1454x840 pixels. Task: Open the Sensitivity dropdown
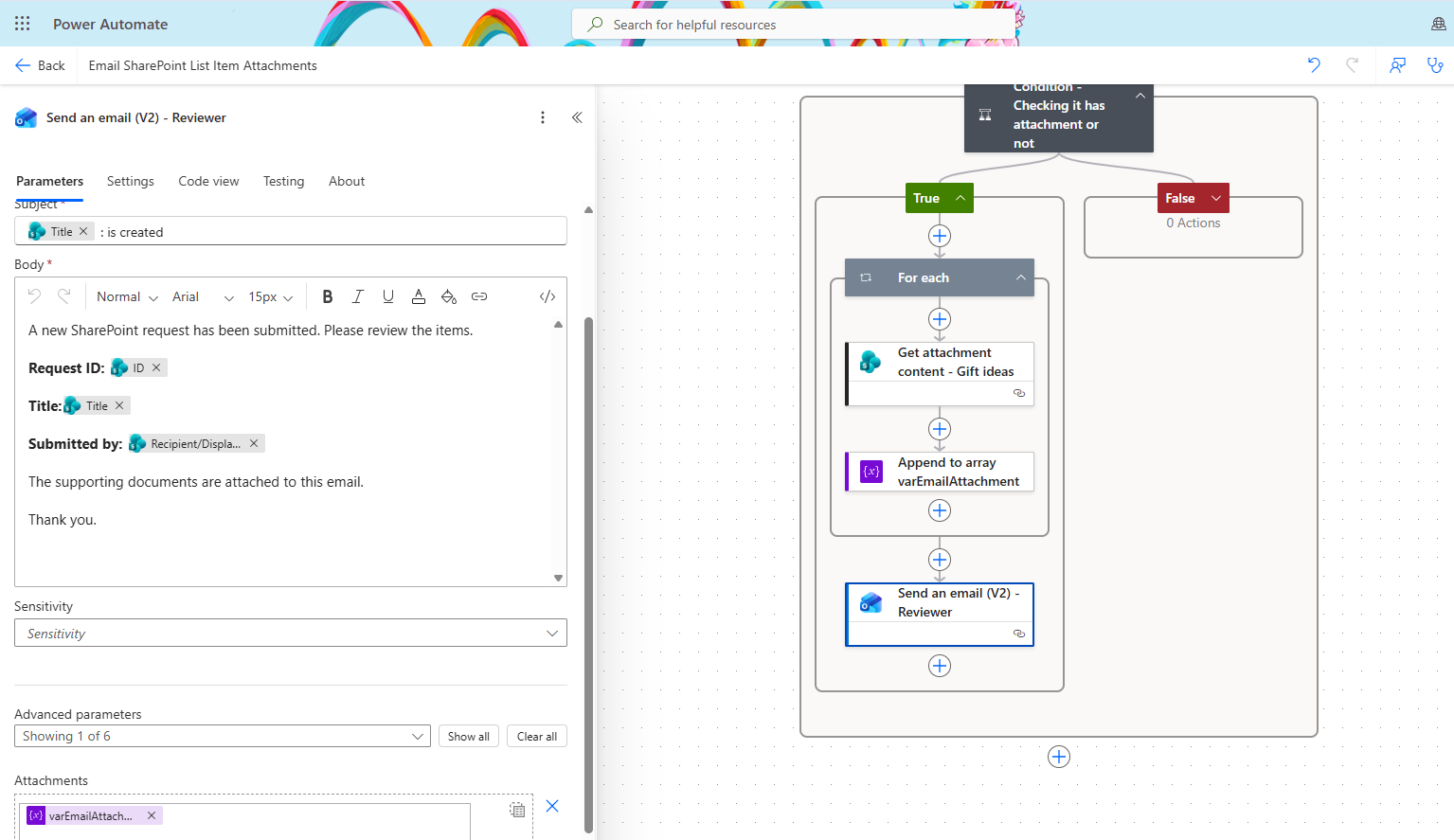pos(291,633)
